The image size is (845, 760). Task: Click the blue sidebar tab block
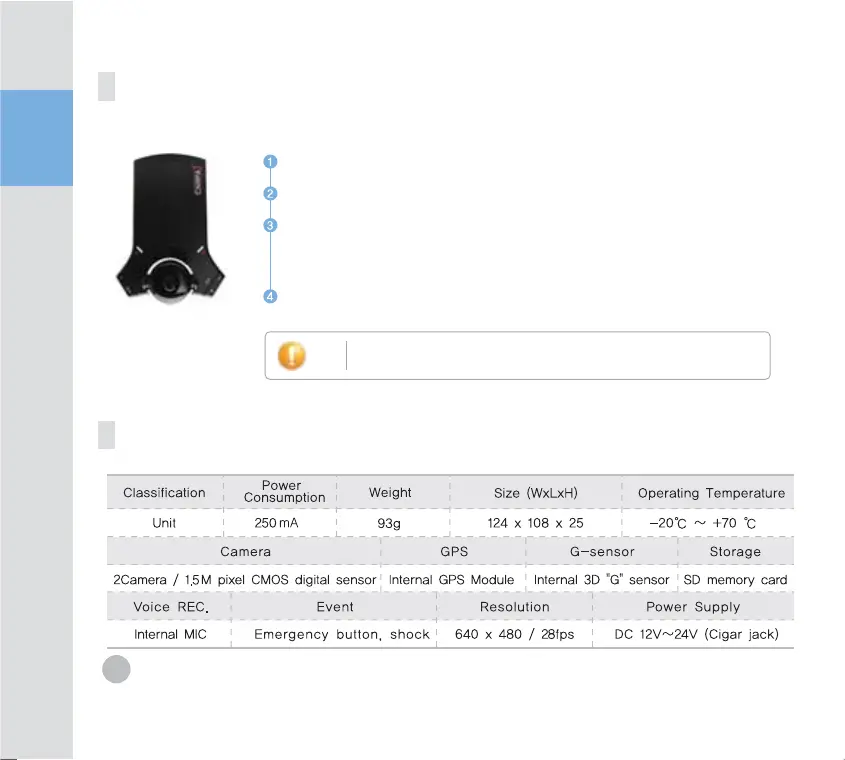[x=37, y=138]
